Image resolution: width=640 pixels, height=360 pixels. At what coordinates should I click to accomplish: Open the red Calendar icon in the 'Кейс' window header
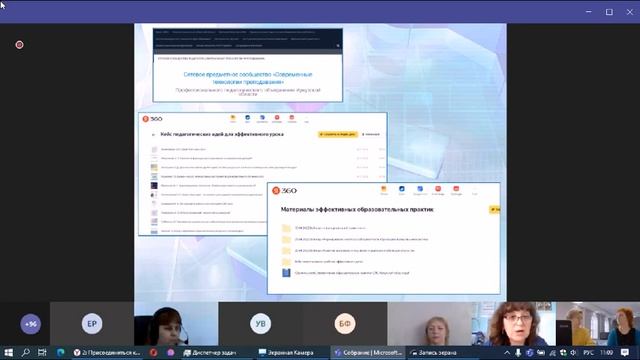tap(277, 119)
